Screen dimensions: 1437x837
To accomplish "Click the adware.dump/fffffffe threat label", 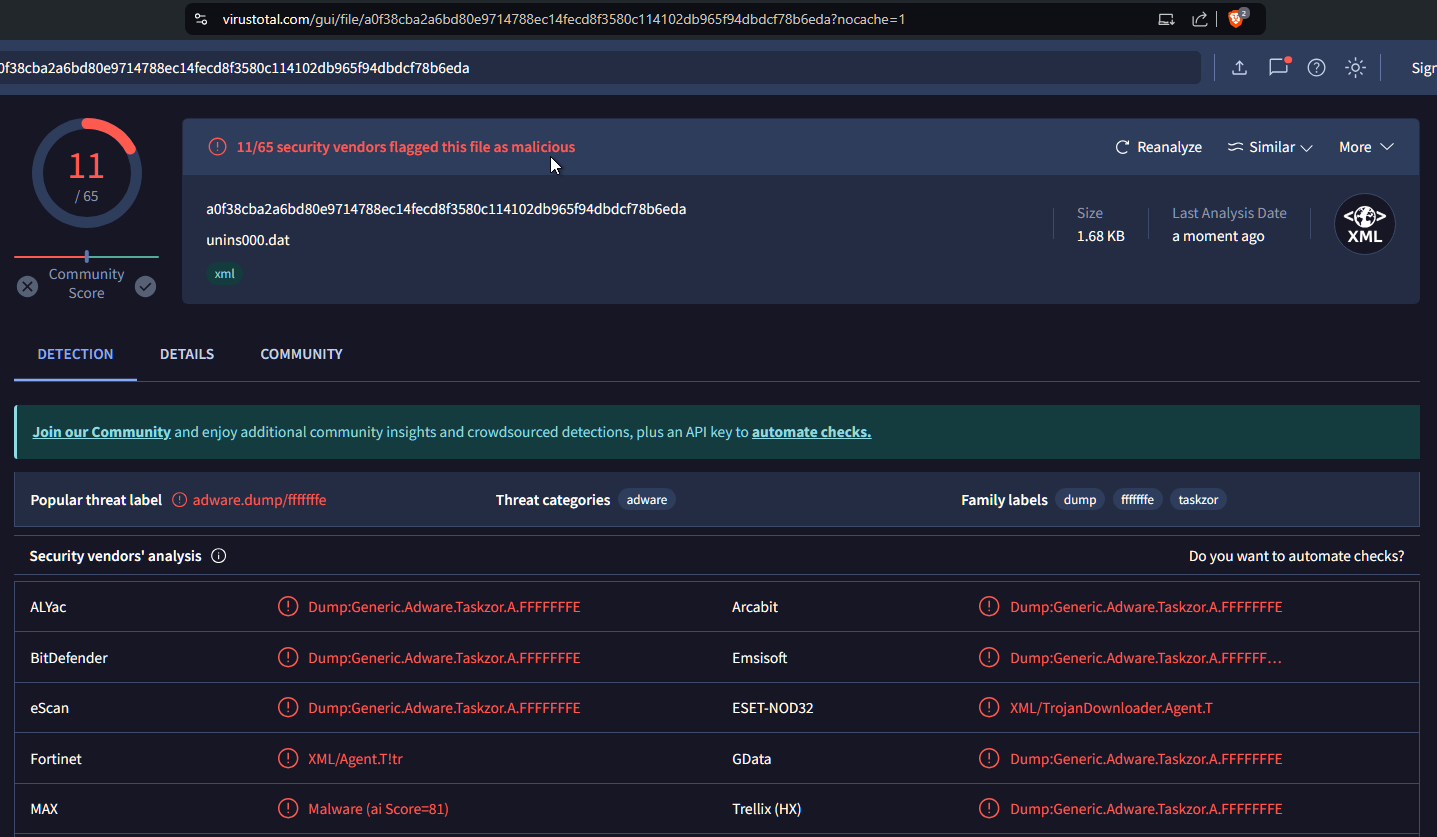I will (x=260, y=500).
